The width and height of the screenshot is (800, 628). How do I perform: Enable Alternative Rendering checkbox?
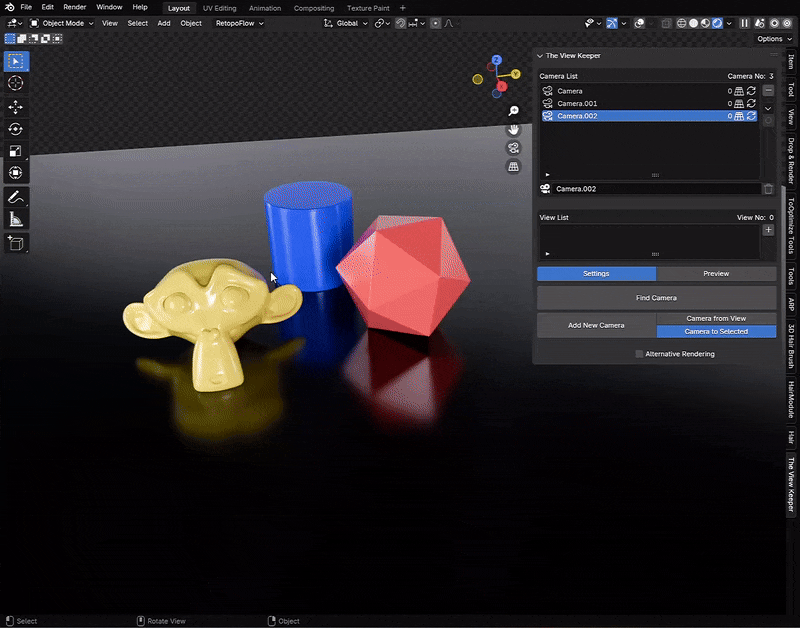(x=639, y=354)
